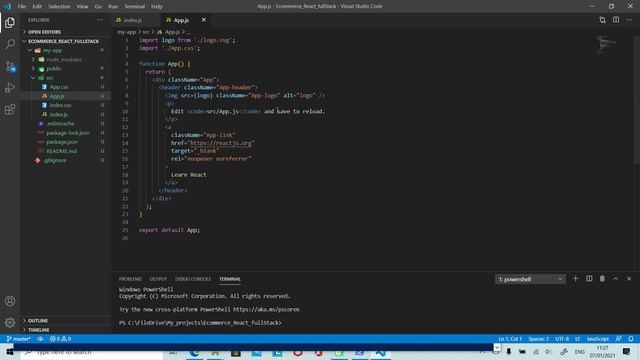The image size is (640, 360).
Task: Click Windows Start button
Action: click(x=10, y=352)
